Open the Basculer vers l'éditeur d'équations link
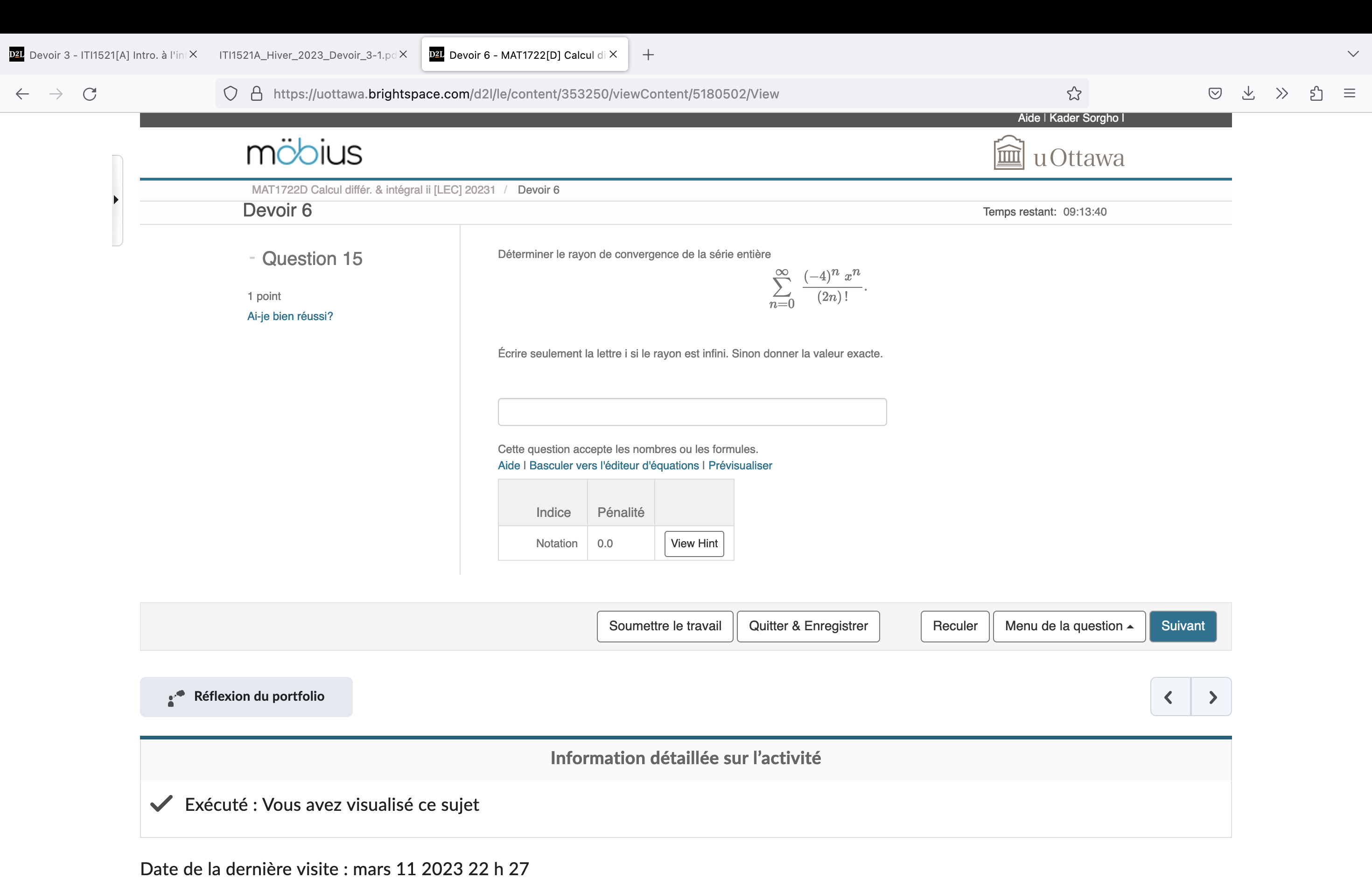1372x892 pixels. coord(613,466)
